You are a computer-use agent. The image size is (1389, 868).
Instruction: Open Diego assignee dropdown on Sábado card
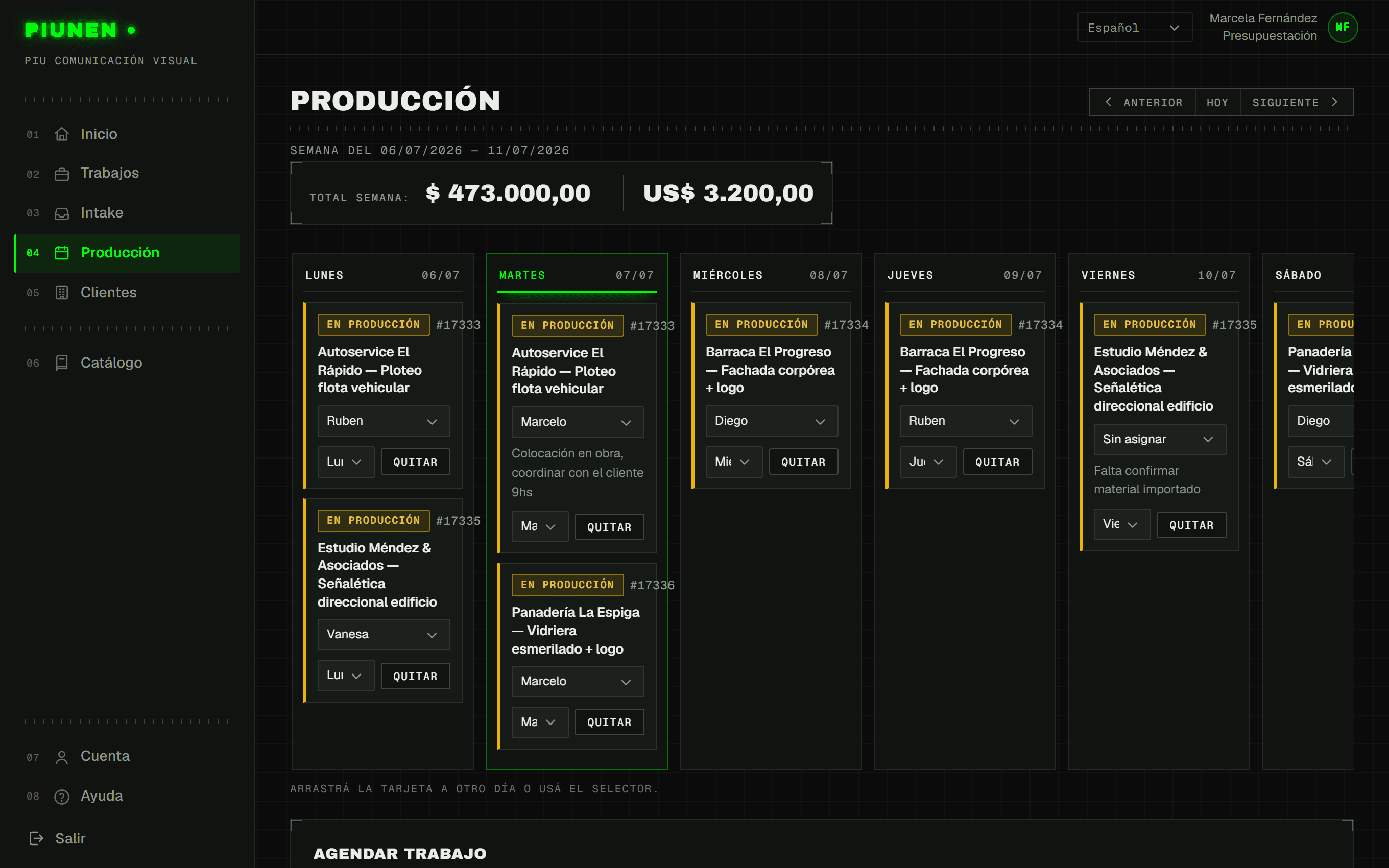point(1320,421)
